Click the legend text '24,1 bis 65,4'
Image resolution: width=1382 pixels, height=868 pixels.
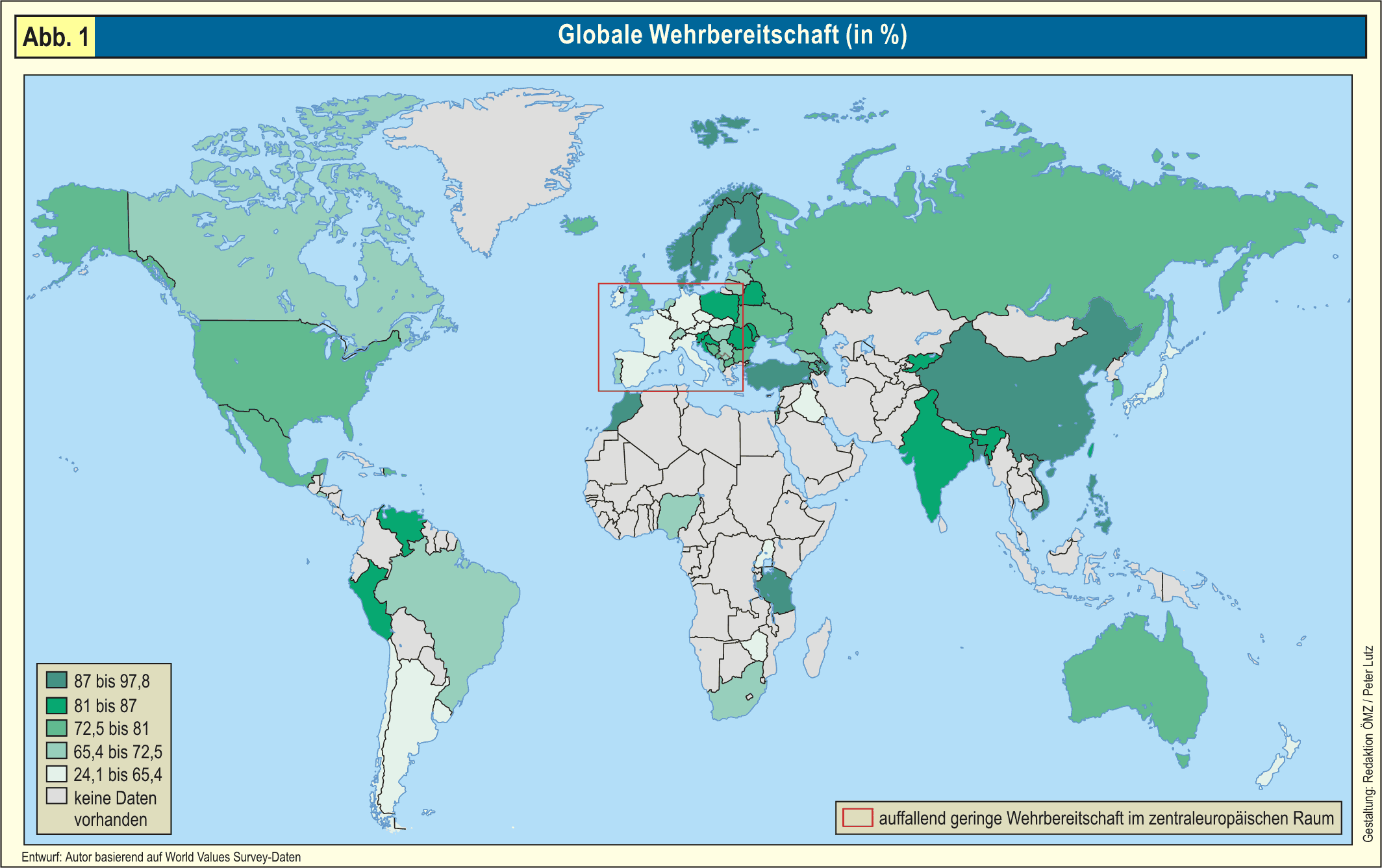(118, 775)
